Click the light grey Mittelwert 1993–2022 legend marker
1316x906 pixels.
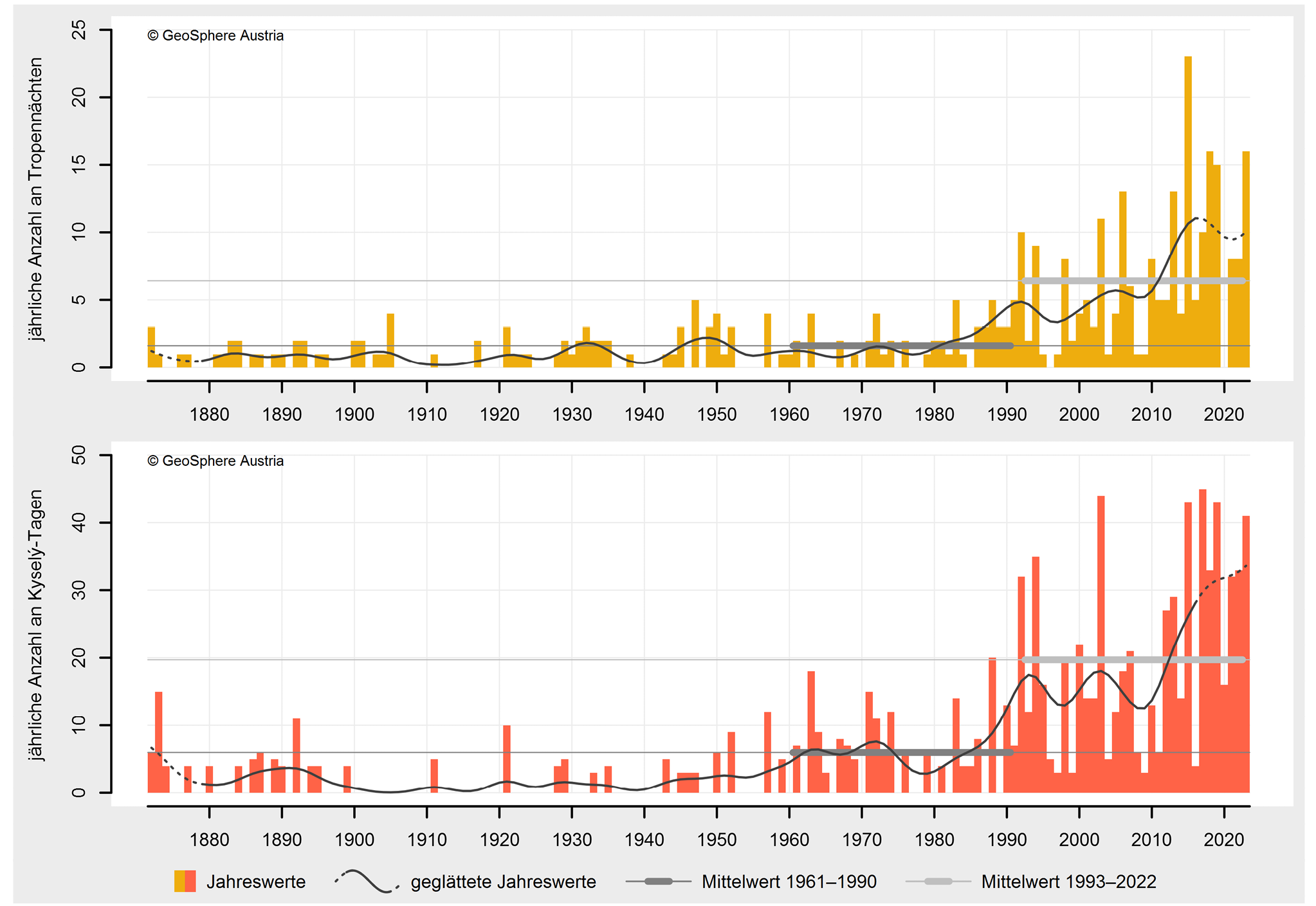tap(938, 881)
